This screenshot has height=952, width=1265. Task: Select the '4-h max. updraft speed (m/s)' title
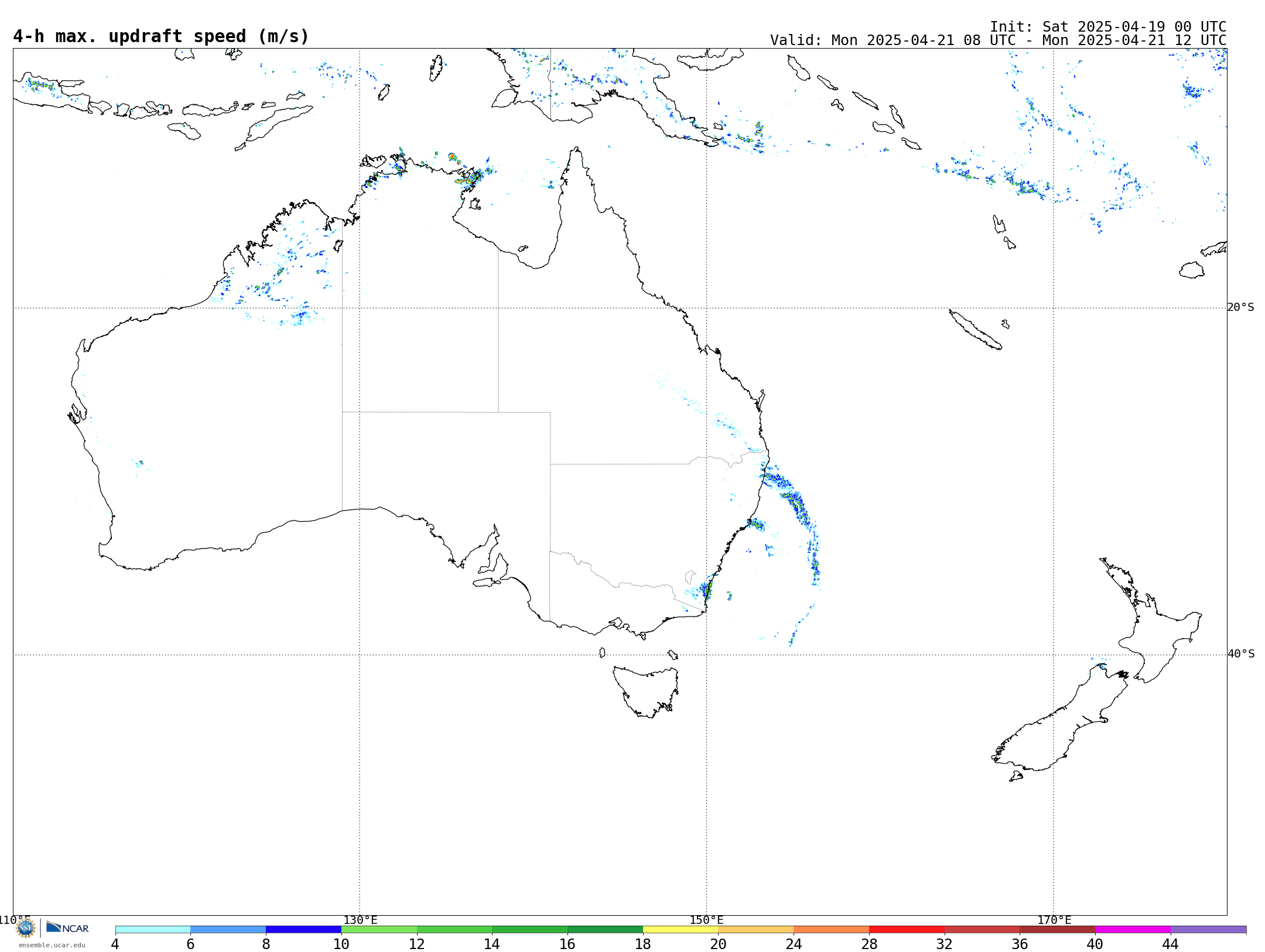click(x=161, y=36)
